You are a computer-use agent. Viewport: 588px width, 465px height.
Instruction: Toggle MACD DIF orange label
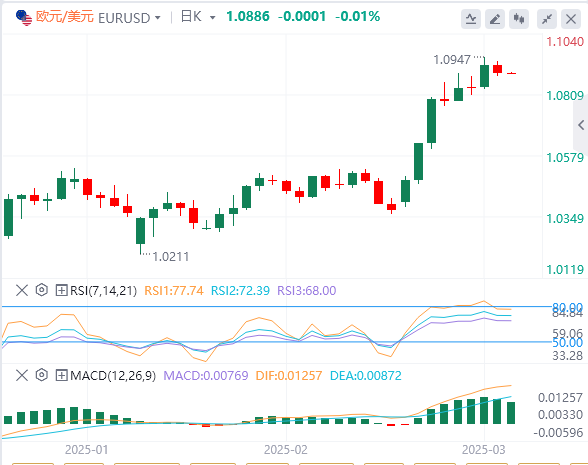coord(289,376)
